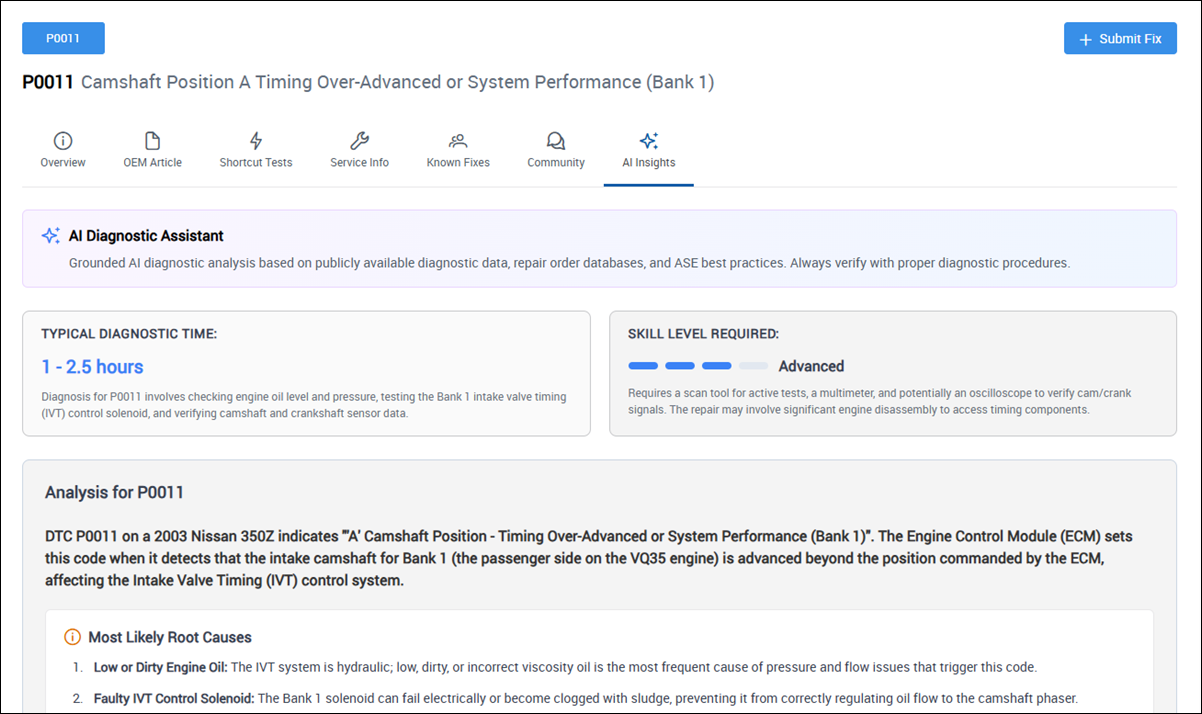This screenshot has width=1202, height=714.
Task: Click 'Faulty IVT Control Solenoid:' cause
Action: click(x=174, y=698)
